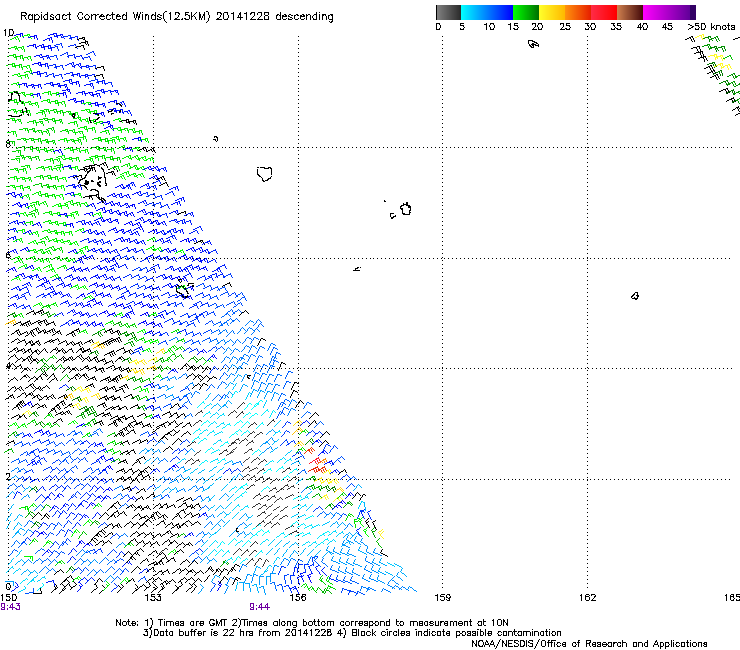
Task: Click the '>50 knots' legend label
Action: click(711, 27)
